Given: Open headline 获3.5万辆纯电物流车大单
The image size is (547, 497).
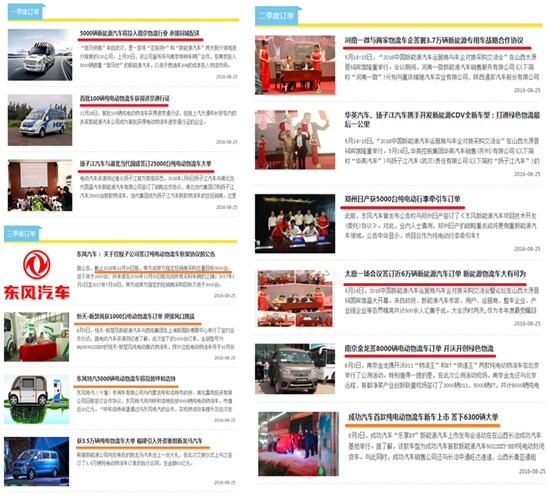Looking at the screenshot, I should [140, 441].
